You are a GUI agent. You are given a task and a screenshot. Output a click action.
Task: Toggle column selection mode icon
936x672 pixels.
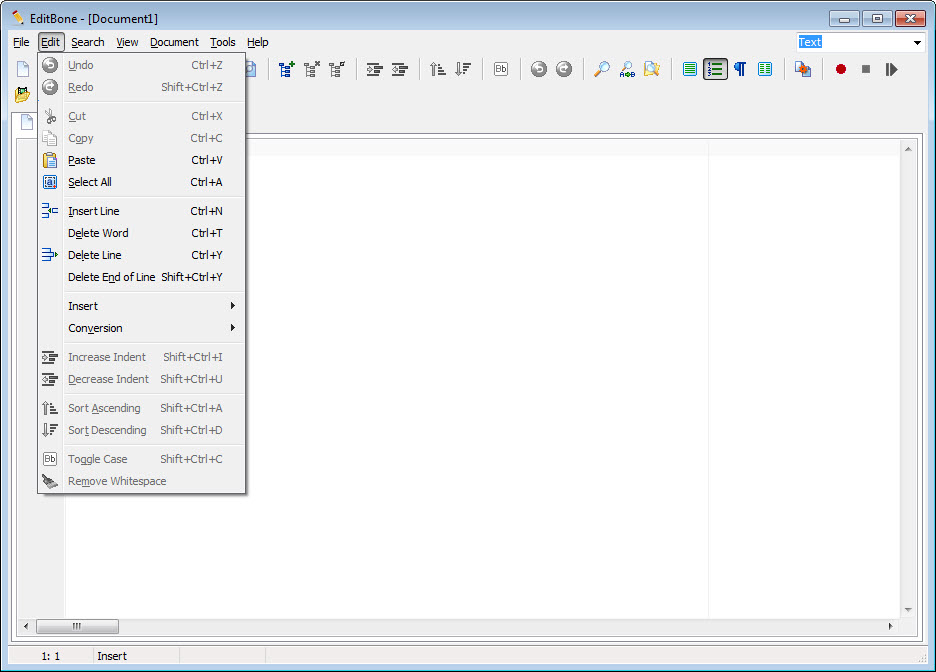click(x=765, y=69)
